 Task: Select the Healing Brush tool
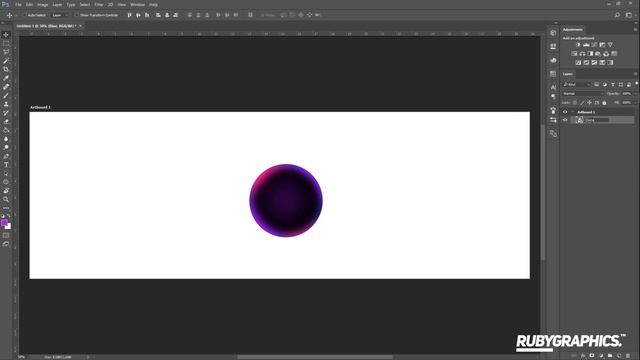6,87
